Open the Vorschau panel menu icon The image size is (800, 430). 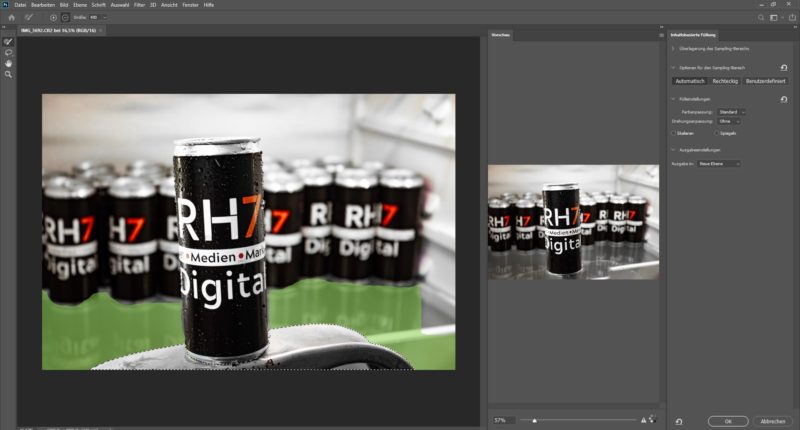[x=661, y=35]
